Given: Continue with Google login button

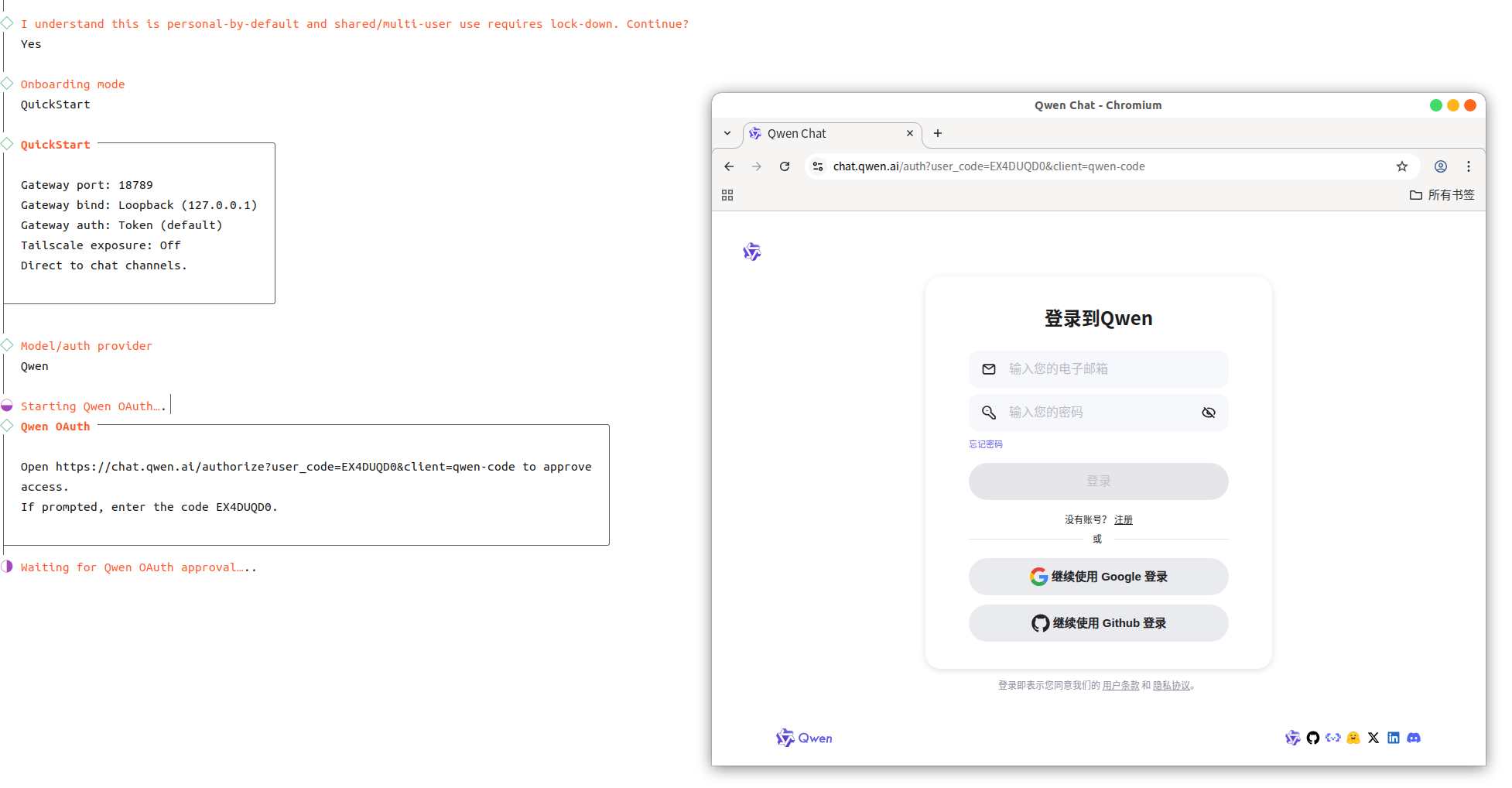Looking at the screenshot, I should click(1098, 577).
